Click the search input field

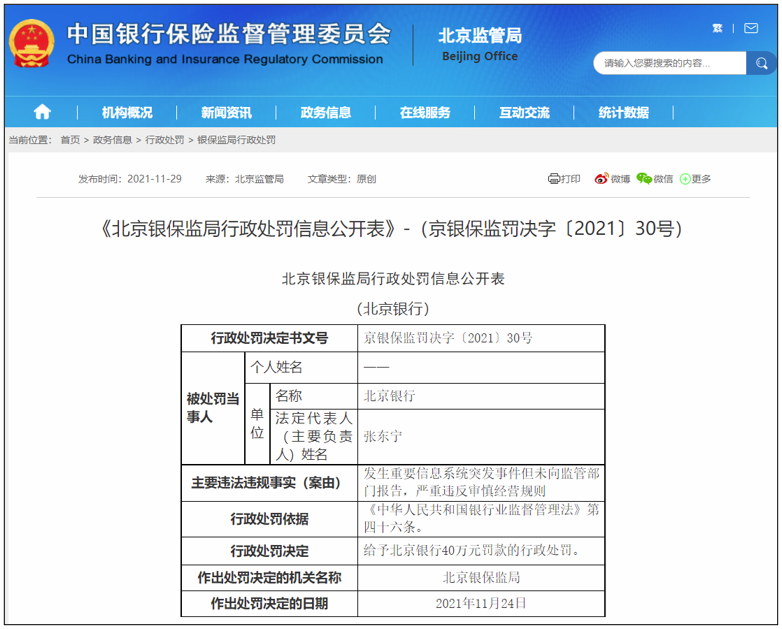pos(670,63)
